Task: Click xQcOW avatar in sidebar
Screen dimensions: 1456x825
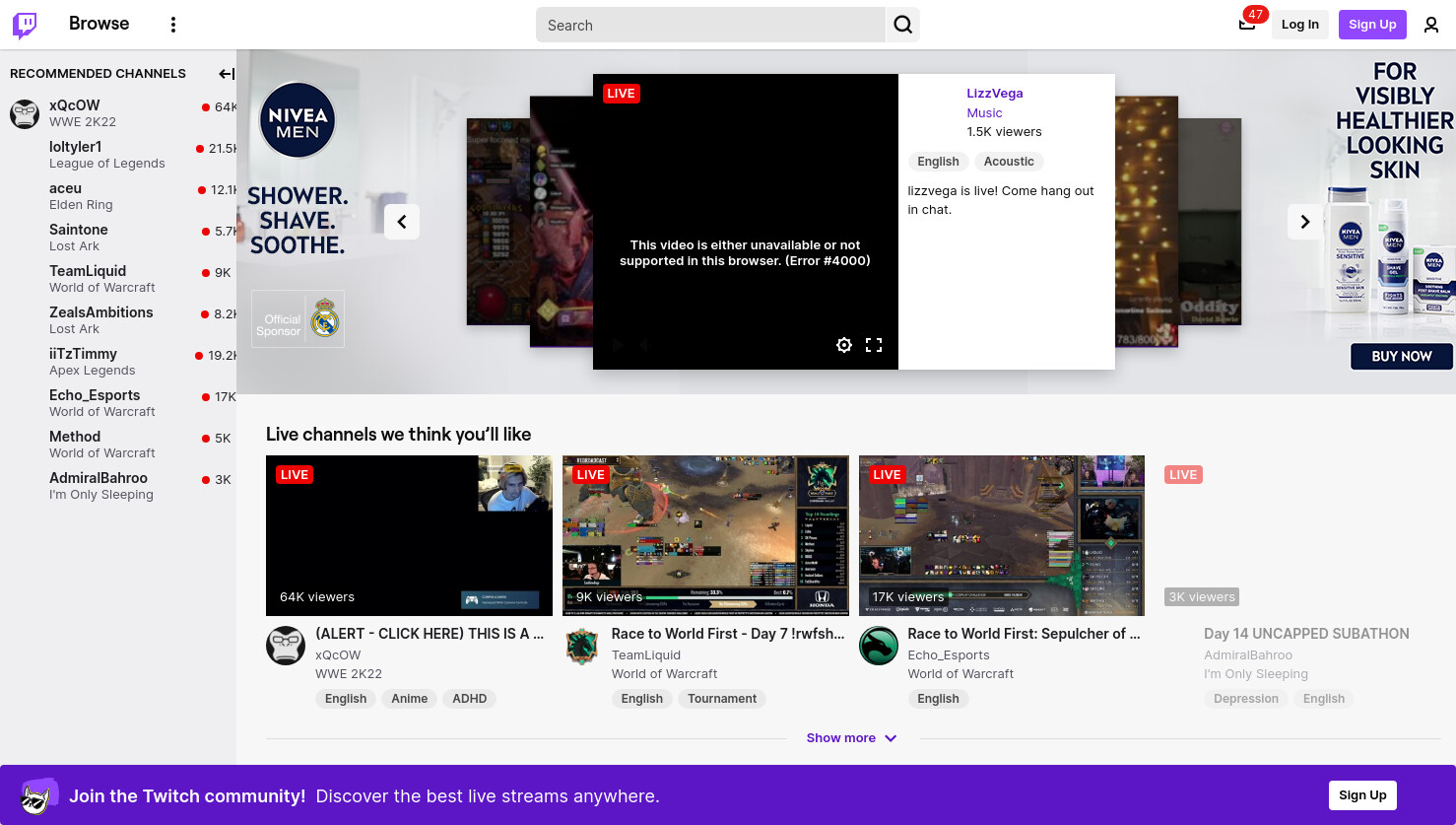Action: coord(25,113)
